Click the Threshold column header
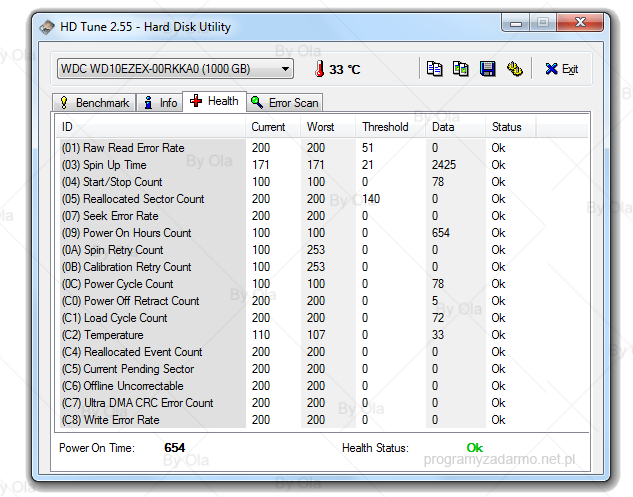Screen dimensions: 633x497 (391, 127)
